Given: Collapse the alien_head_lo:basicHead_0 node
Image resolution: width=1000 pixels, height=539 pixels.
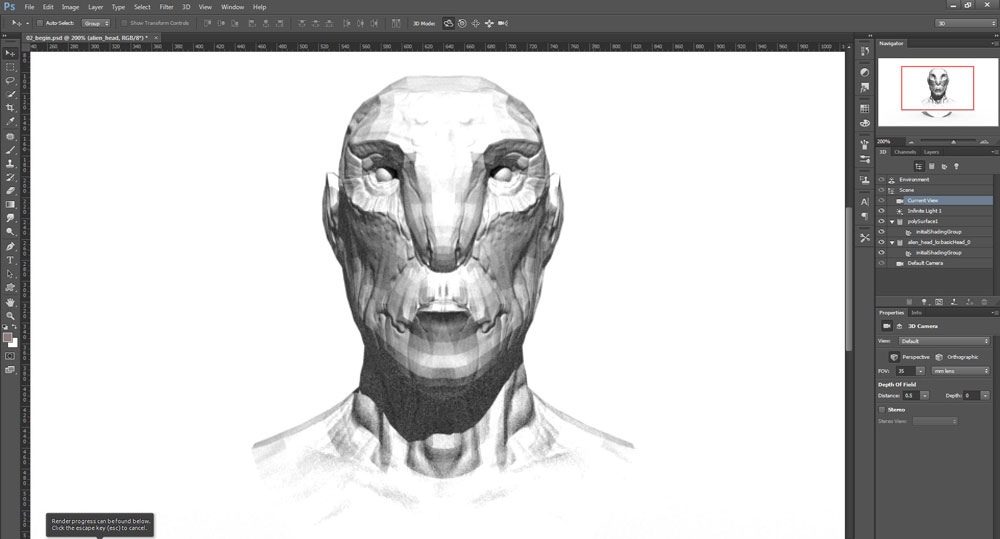Looking at the screenshot, I should (892, 243).
